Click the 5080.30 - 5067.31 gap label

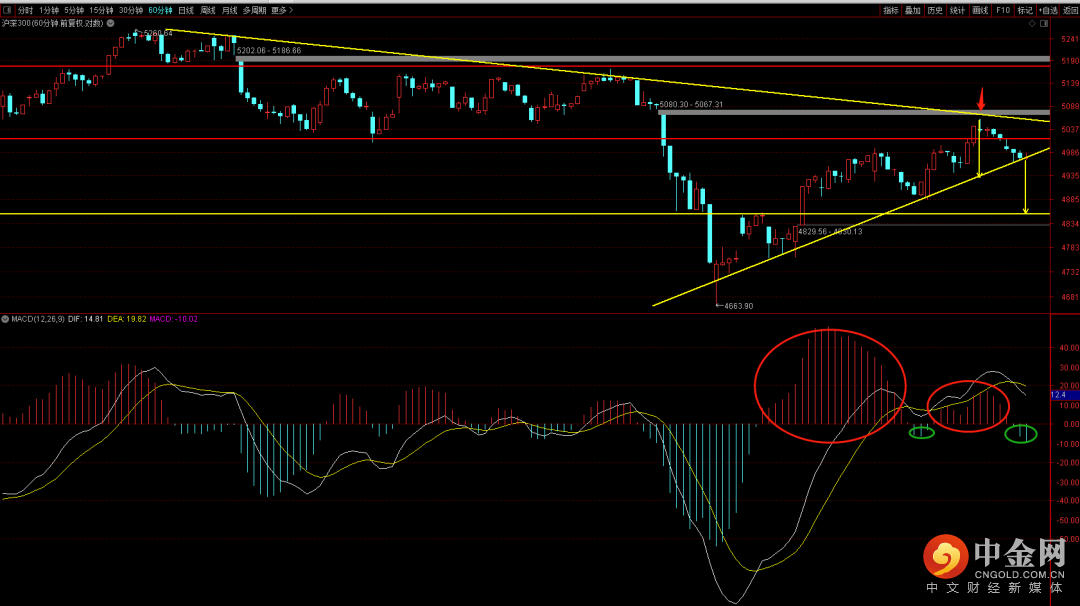(692, 105)
